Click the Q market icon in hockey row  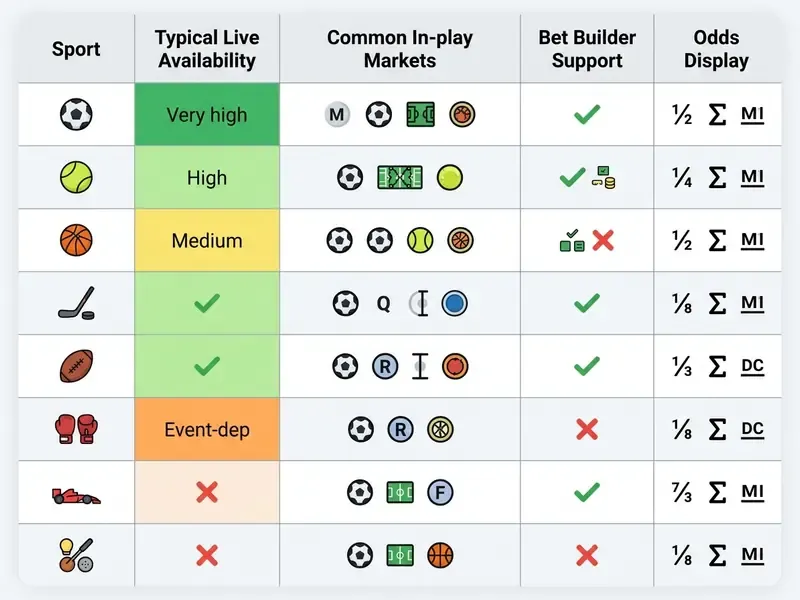[x=383, y=304]
